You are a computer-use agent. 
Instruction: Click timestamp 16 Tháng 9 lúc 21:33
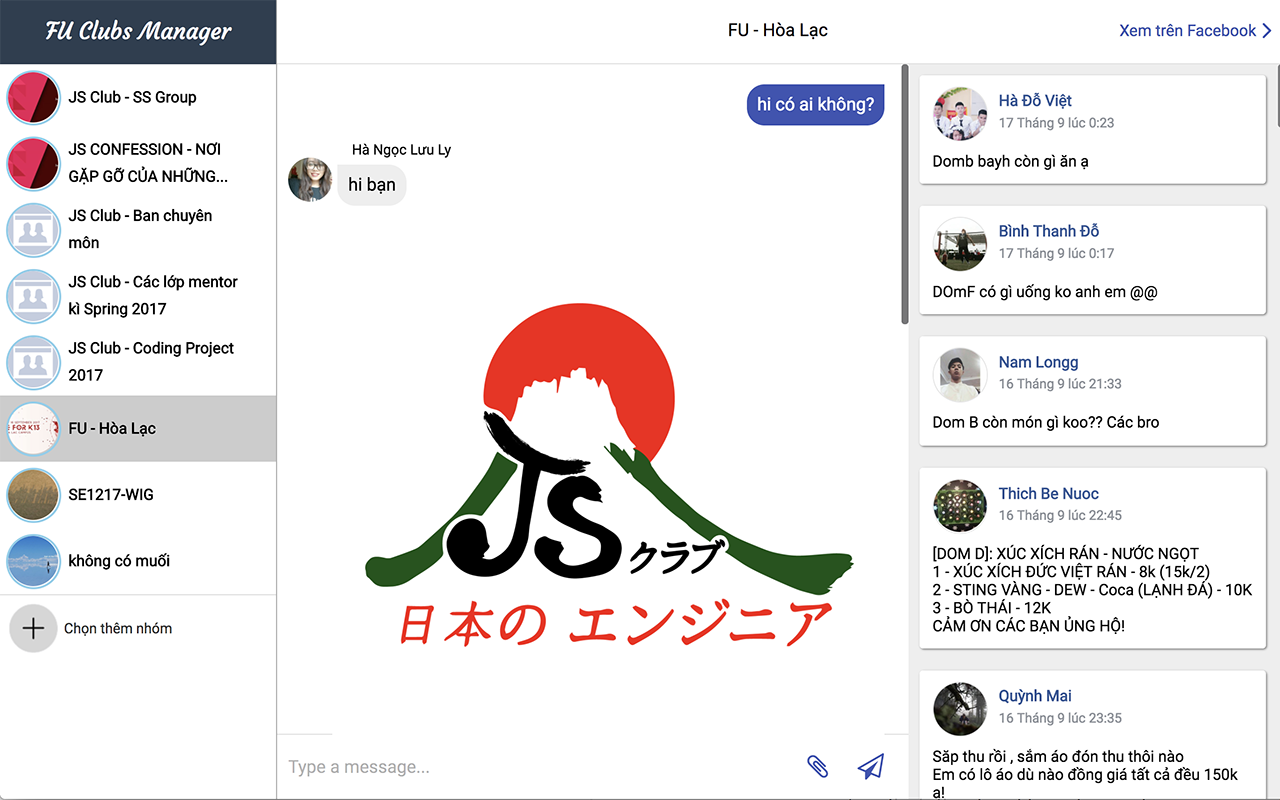(x=1060, y=384)
